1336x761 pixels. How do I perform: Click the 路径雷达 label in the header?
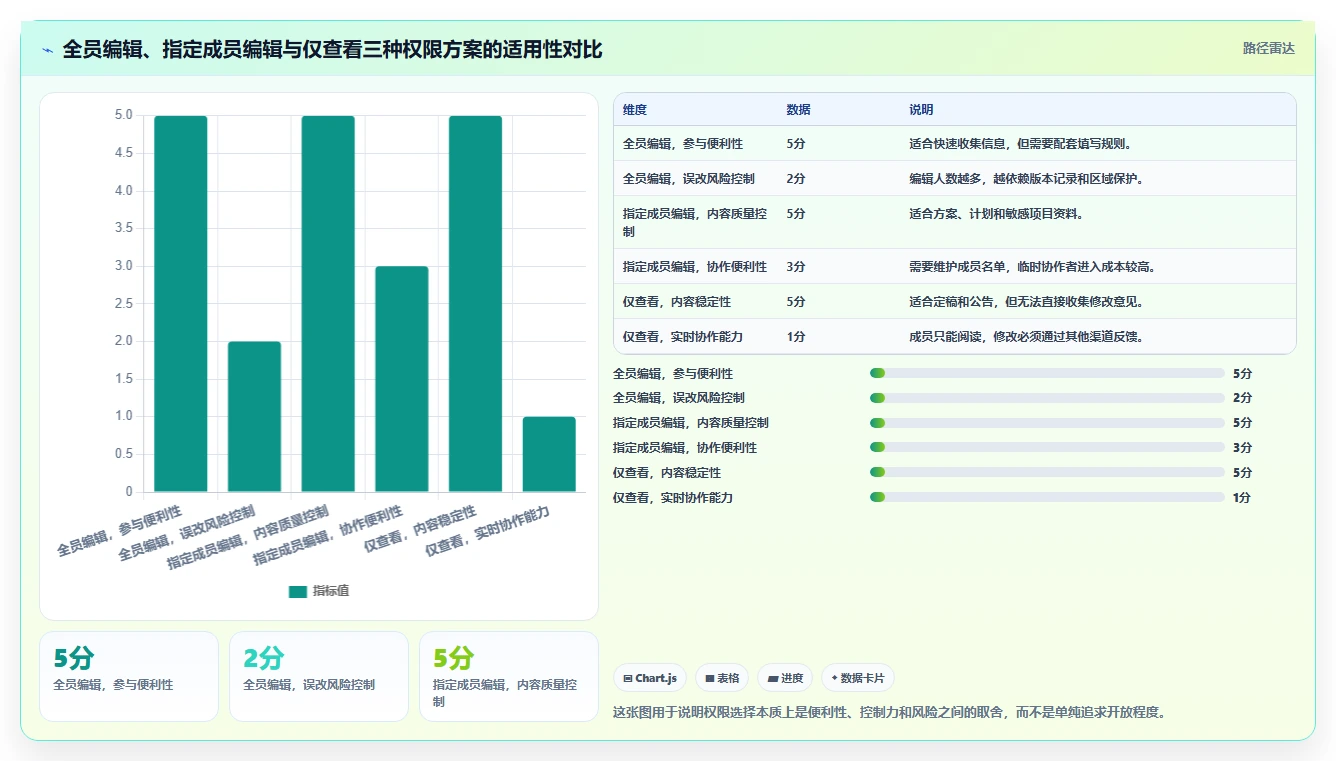[1268, 48]
